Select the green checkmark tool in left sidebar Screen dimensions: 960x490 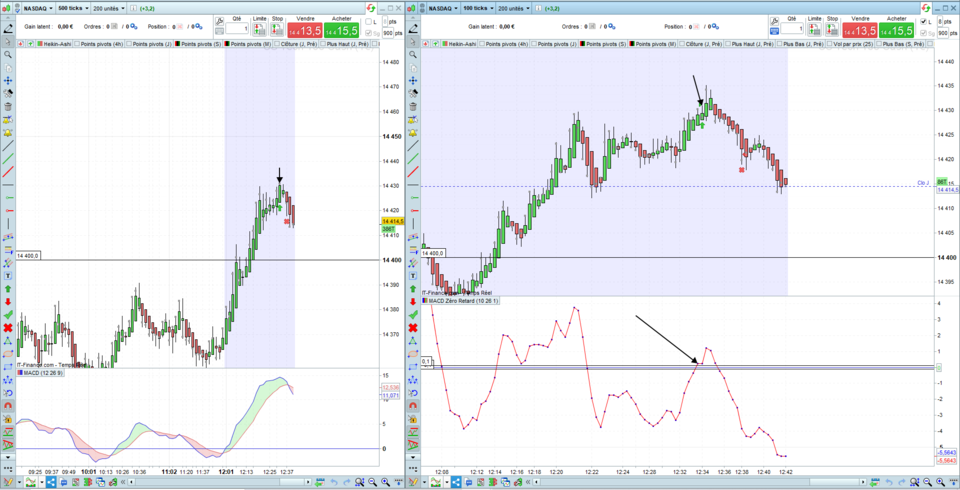coord(8,314)
